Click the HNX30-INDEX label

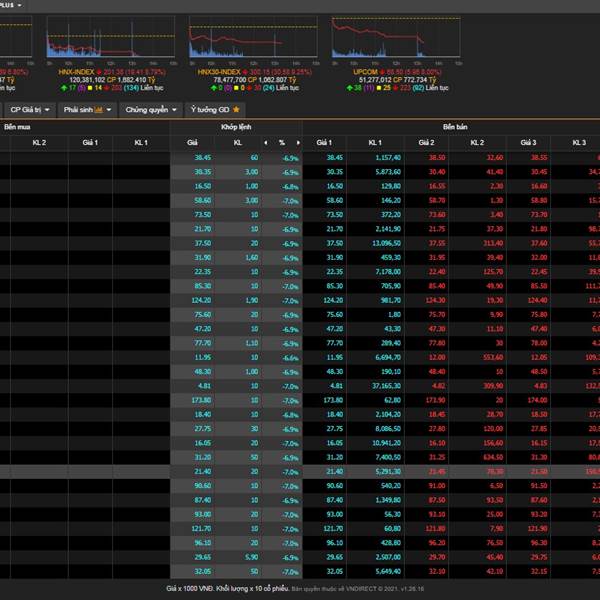point(219,72)
